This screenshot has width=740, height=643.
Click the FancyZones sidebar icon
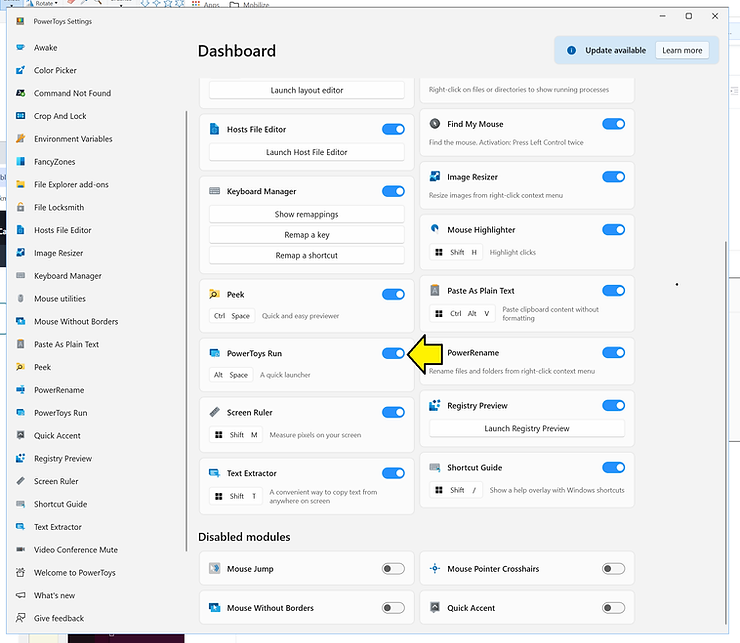pos(21,162)
